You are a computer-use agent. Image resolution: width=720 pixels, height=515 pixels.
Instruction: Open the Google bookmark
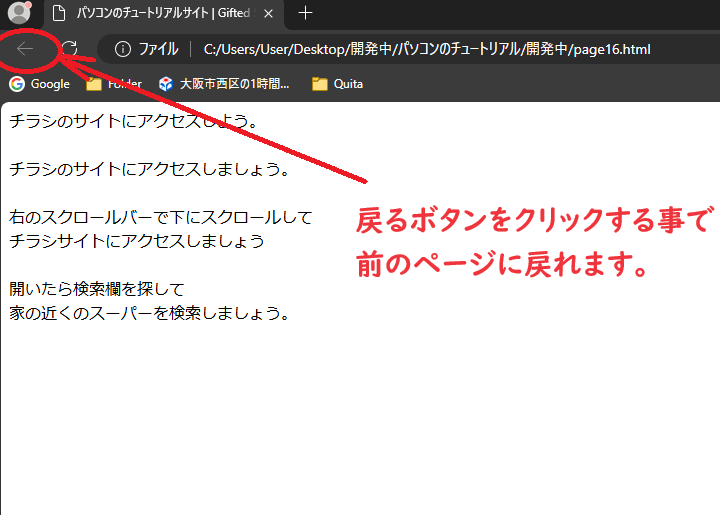(x=40, y=84)
